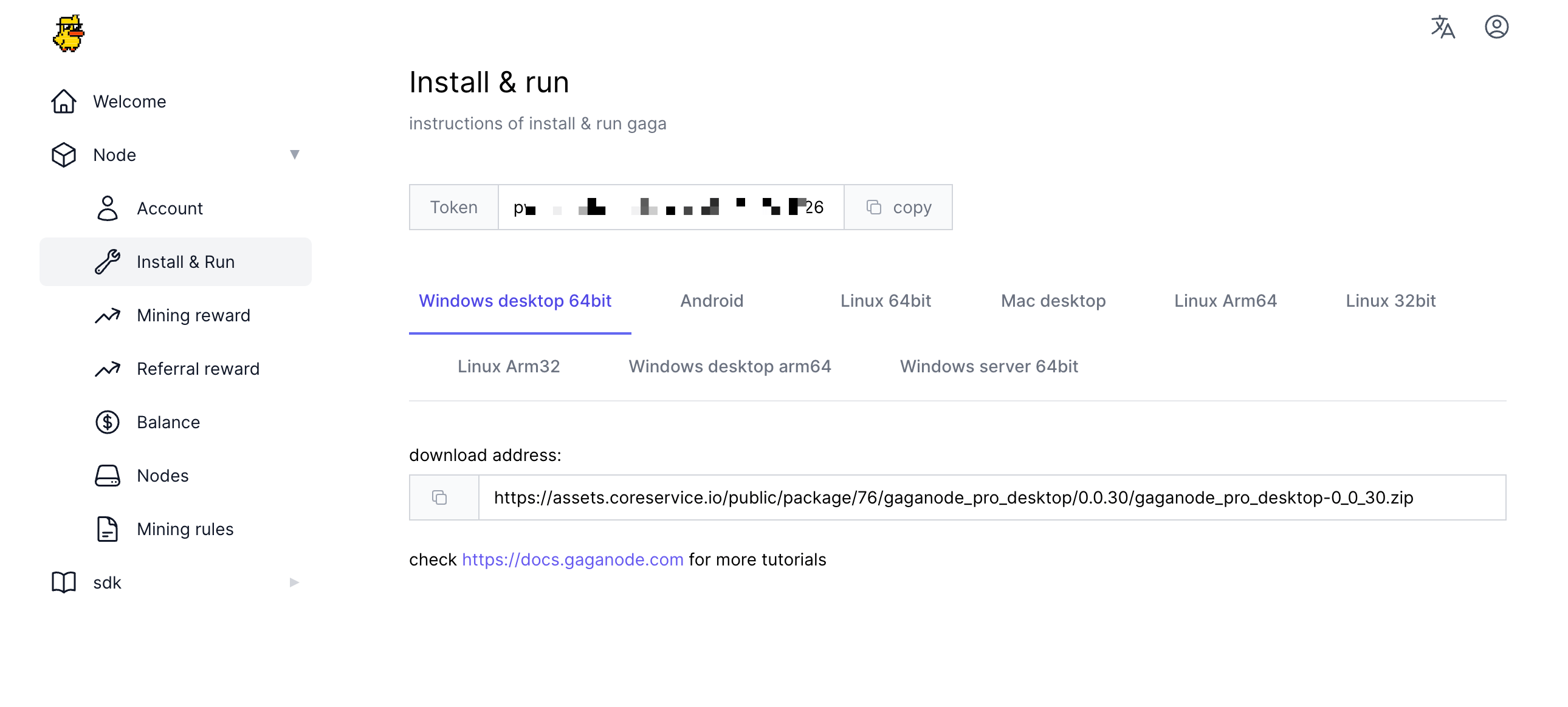The width and height of the screenshot is (1568, 707).
Task: Expand the sdk menu arrow
Action: (295, 582)
